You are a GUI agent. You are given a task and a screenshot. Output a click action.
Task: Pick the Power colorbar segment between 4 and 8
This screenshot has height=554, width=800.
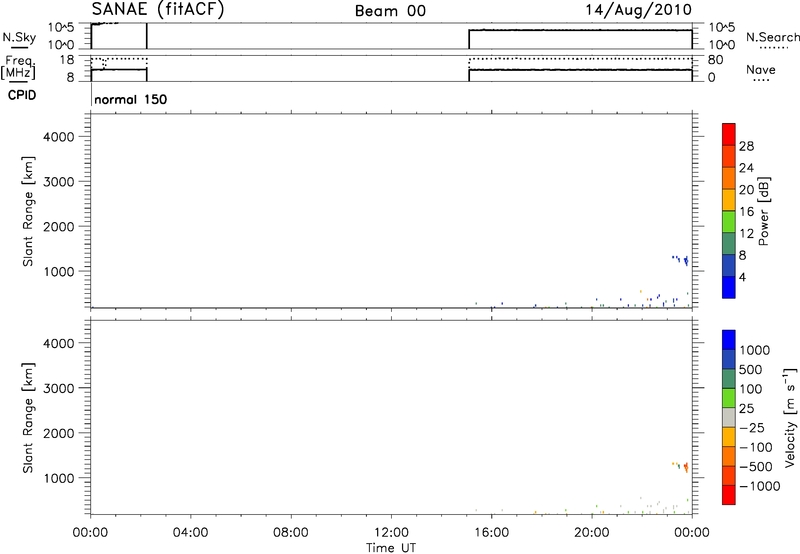click(729, 266)
